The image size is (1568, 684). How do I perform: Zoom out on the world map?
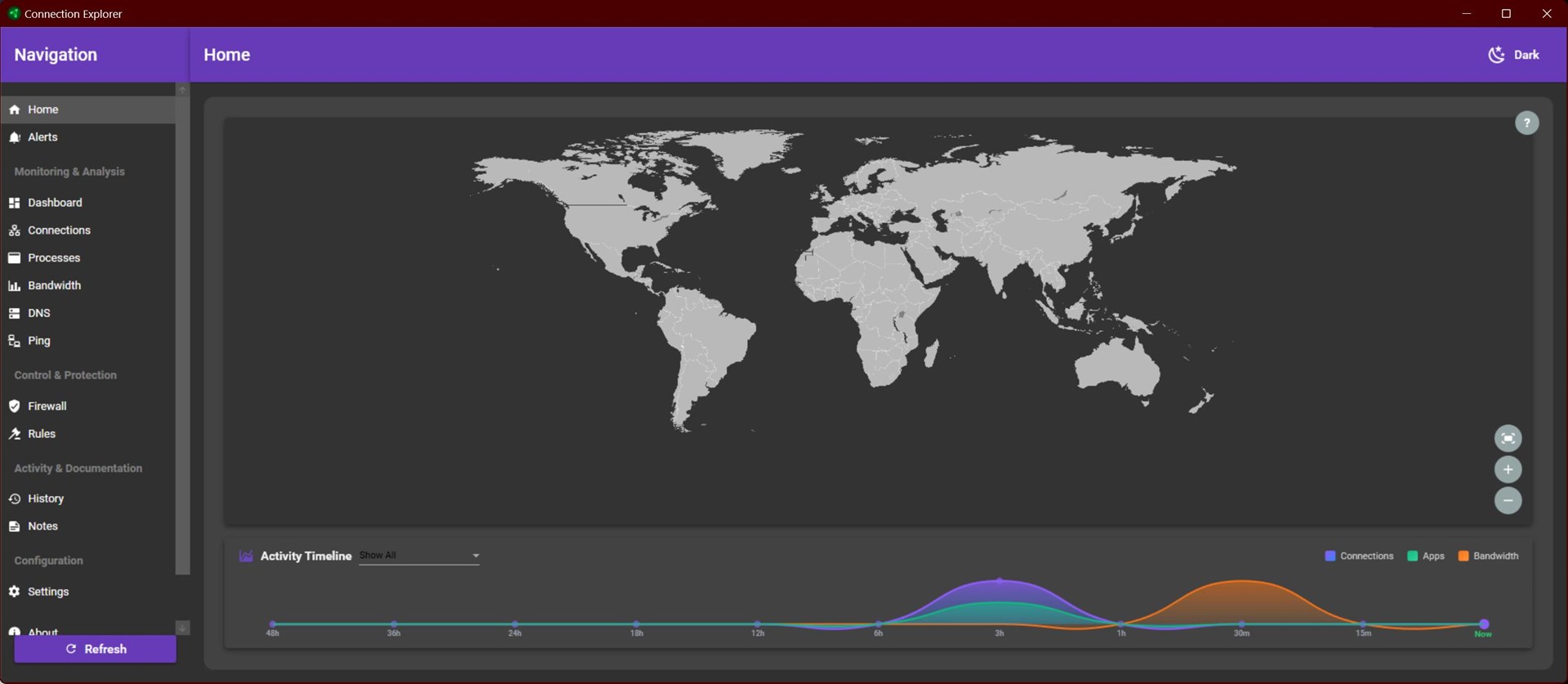pyautogui.click(x=1508, y=500)
